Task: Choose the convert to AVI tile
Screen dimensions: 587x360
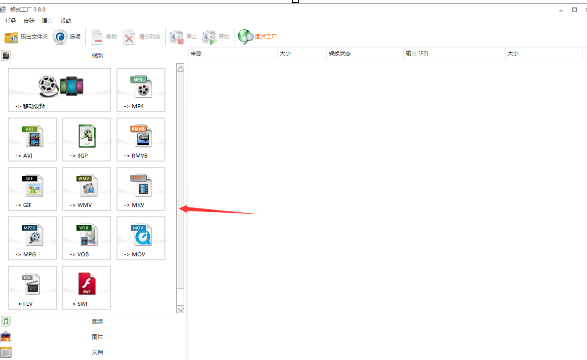Action: click(x=33, y=140)
